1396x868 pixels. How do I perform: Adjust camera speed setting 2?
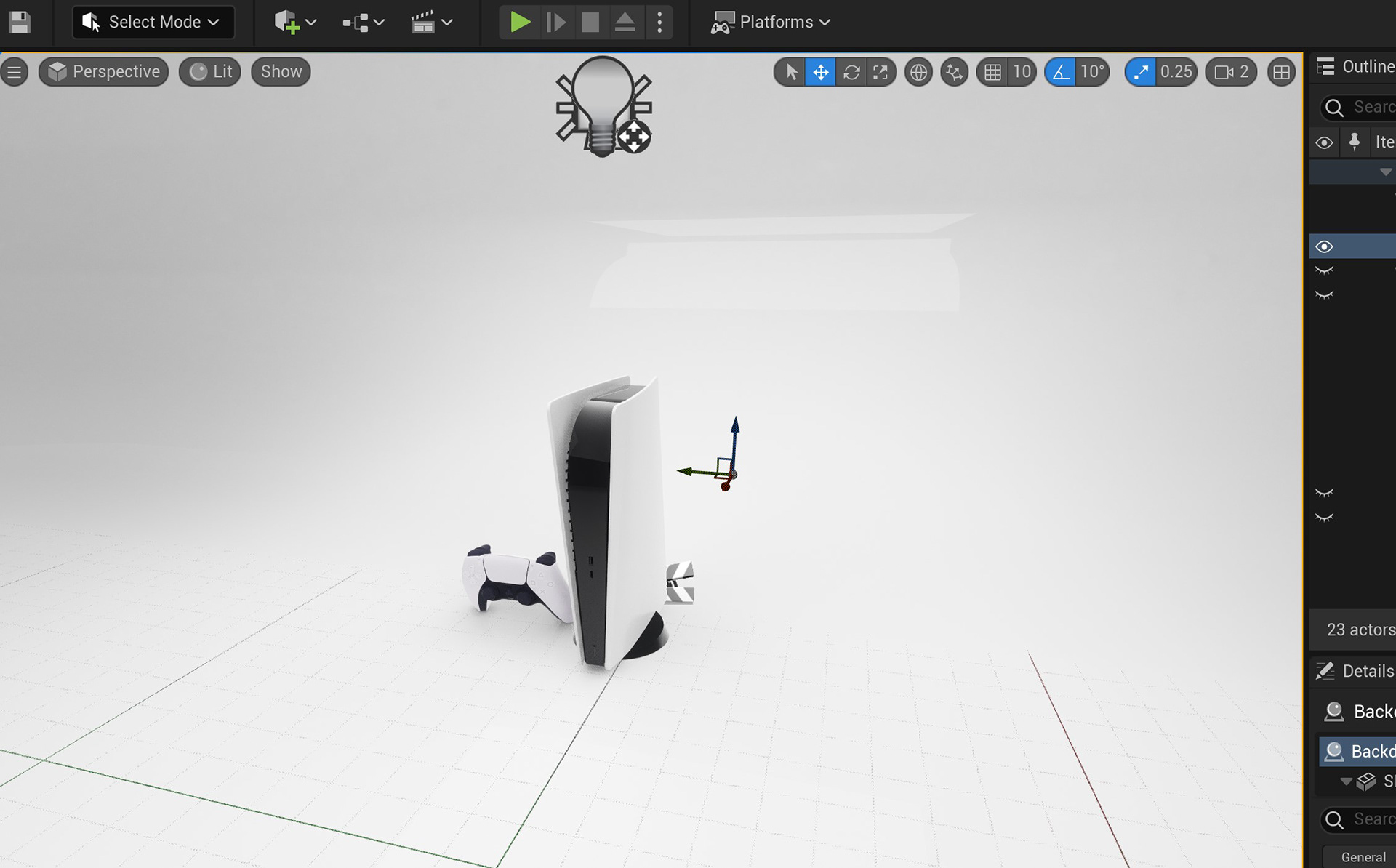[1231, 72]
